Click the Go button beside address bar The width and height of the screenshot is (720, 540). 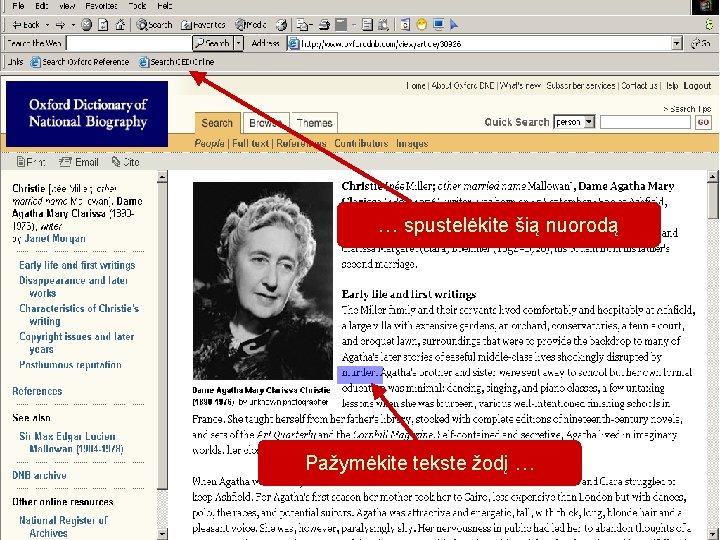click(x=702, y=44)
